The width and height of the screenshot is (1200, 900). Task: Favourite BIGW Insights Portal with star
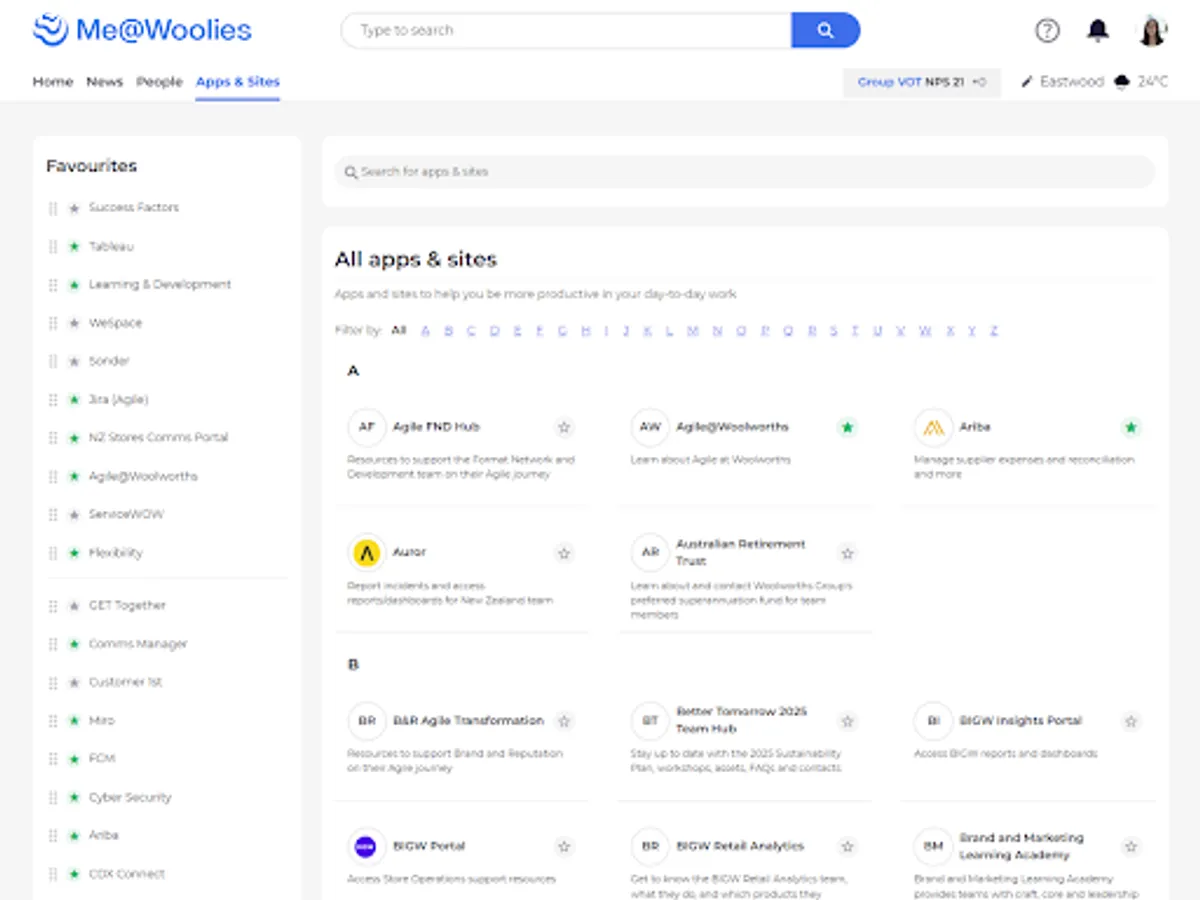[1130, 721]
